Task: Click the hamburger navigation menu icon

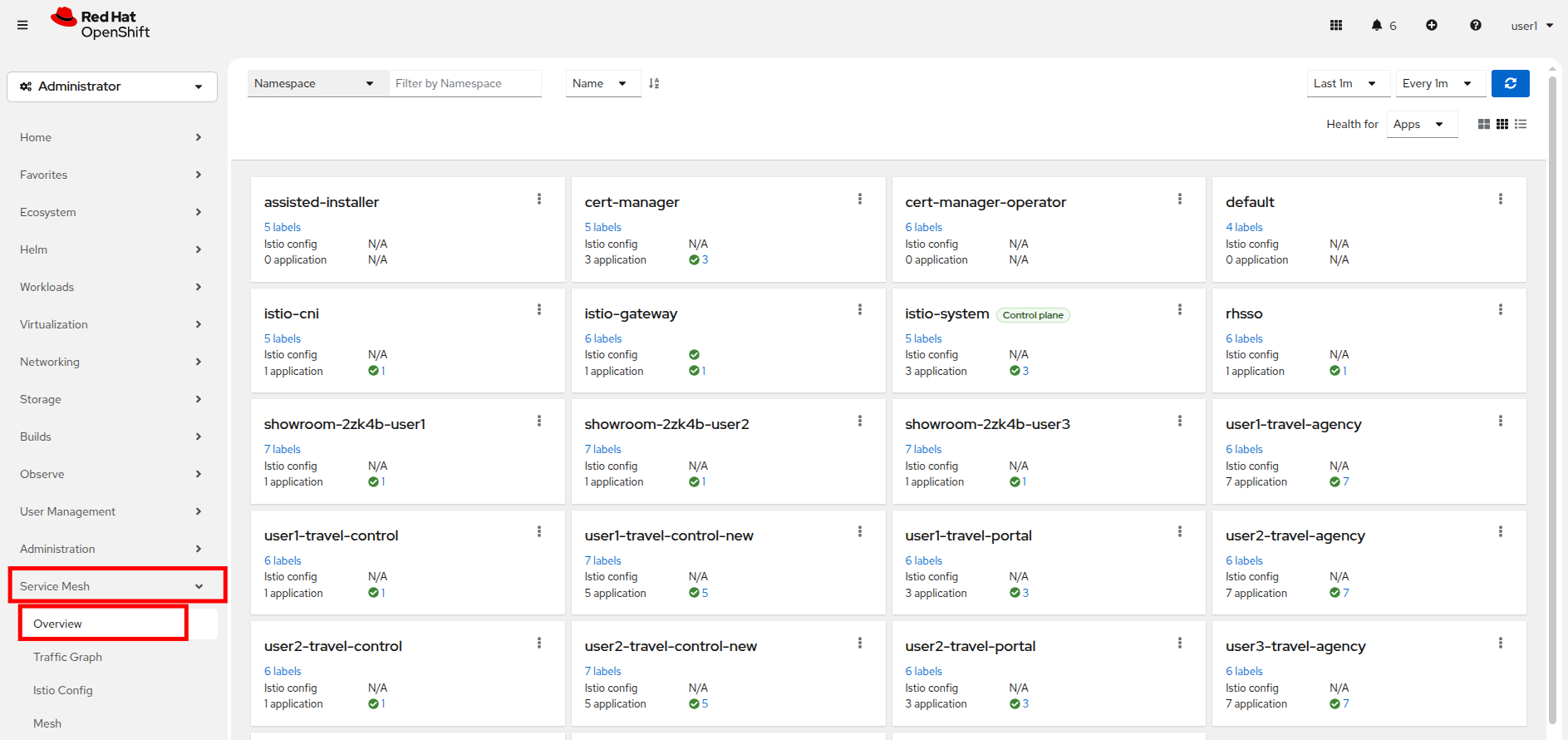Action: point(22,25)
